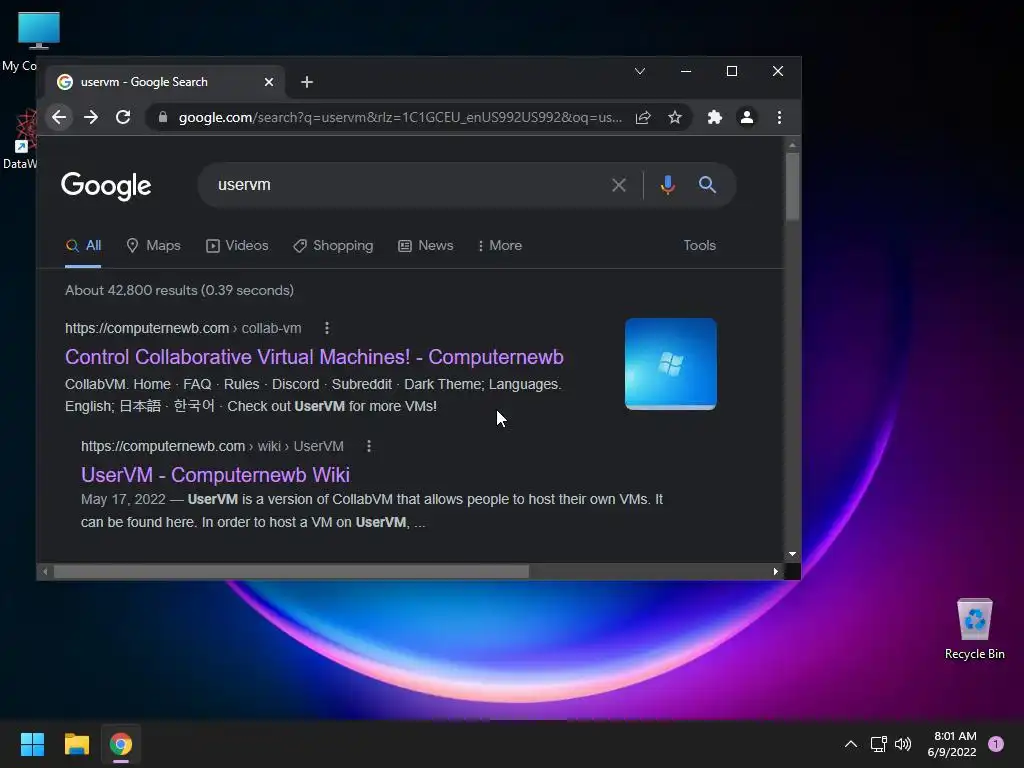Start voice search with the microphone
The height and width of the screenshot is (768, 1024).
[x=667, y=185]
